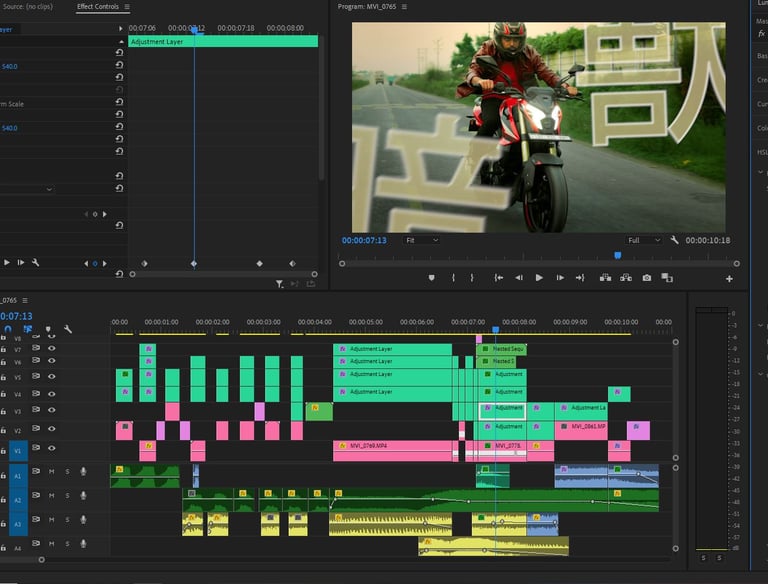Viewport: 768px width, 584px height.
Task: Open the Fit zoom level dropdown
Action: coord(420,240)
